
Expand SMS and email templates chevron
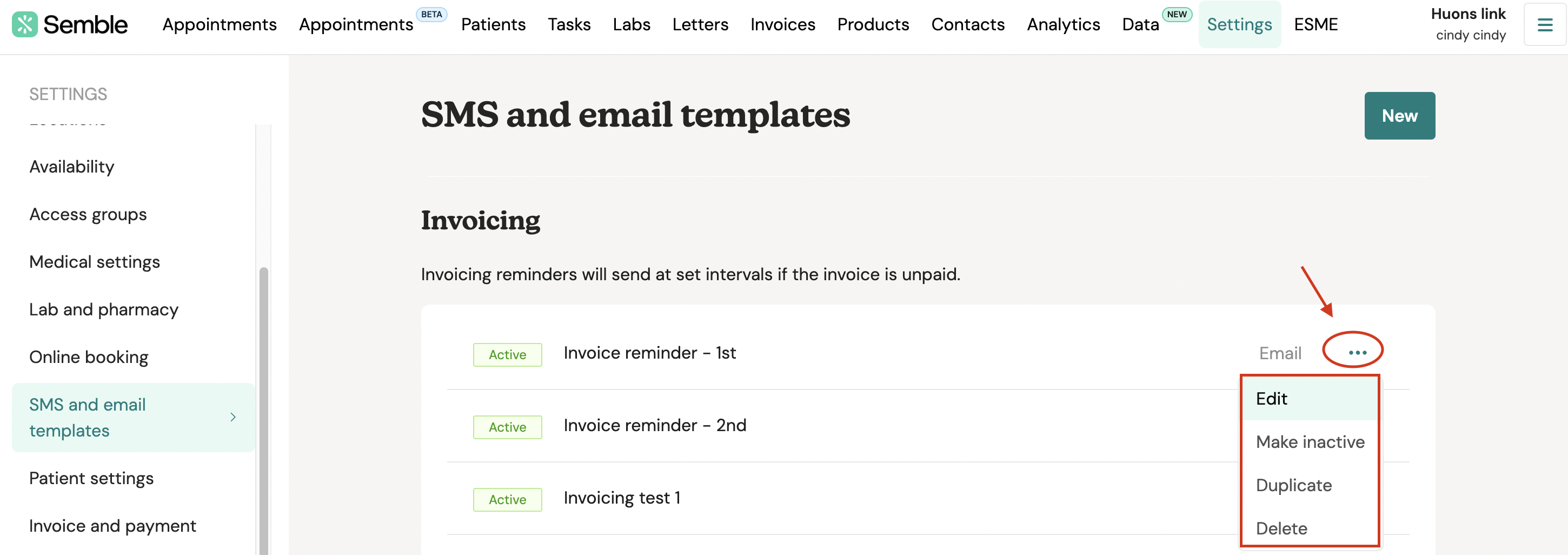tap(233, 417)
